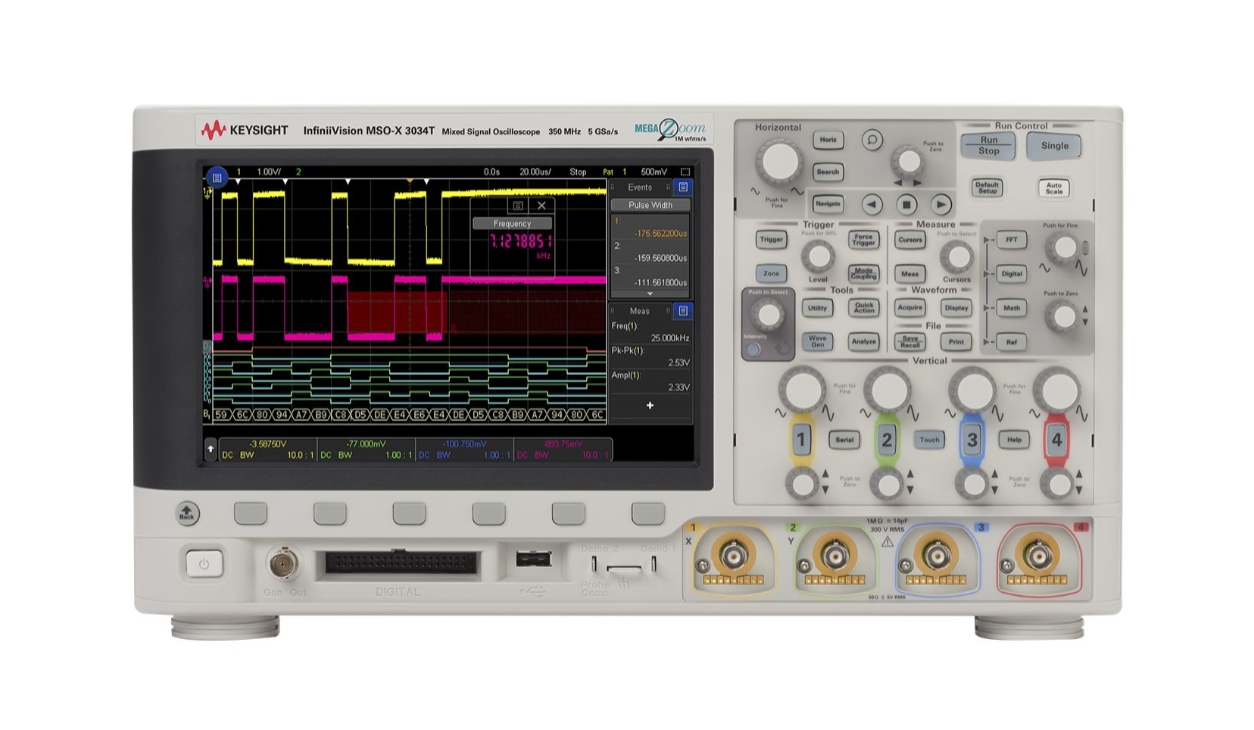The height and width of the screenshot is (730, 1254).
Task: Tap the 20.00us/ timebase readout to change it
Action: (x=535, y=172)
